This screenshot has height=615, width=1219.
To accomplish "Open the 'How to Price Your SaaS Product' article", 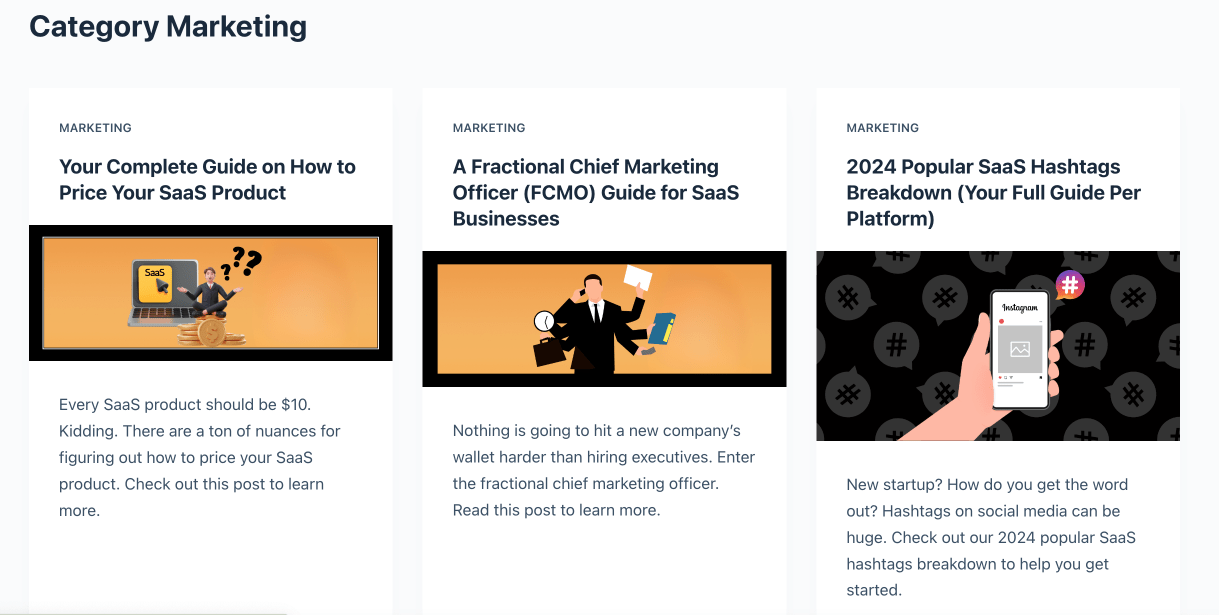I will coord(207,180).
